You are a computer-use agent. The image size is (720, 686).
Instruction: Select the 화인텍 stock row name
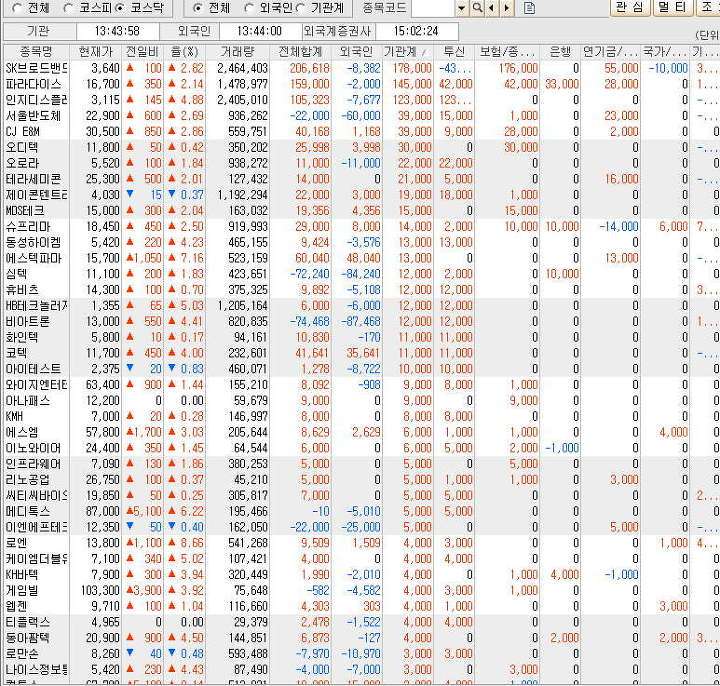(x=22, y=337)
